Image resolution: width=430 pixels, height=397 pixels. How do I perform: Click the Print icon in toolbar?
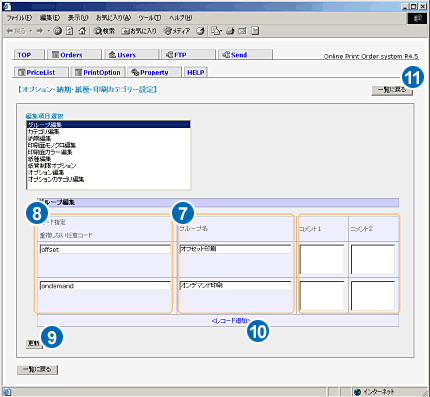pos(230,31)
